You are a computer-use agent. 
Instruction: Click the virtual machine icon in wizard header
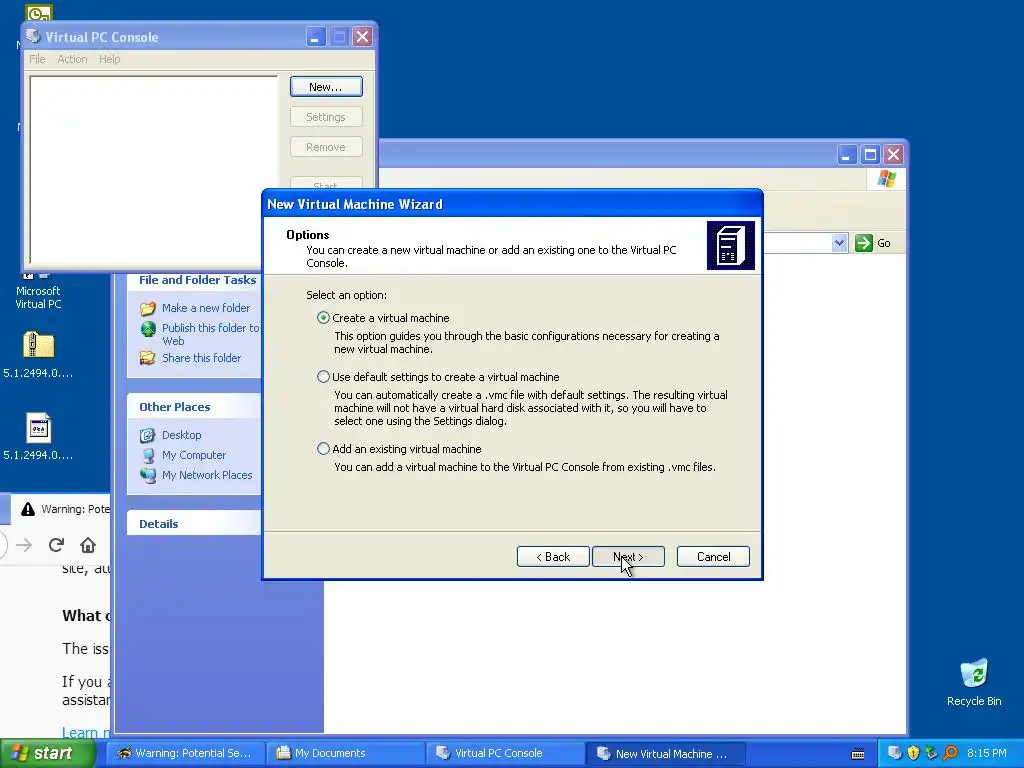pyautogui.click(x=731, y=246)
